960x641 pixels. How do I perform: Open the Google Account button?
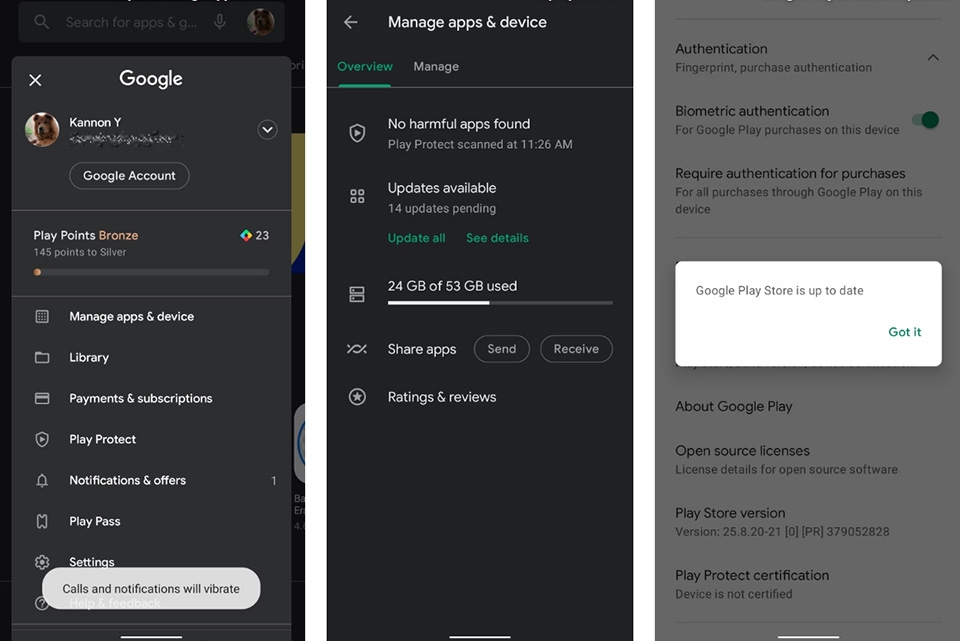[x=129, y=176]
